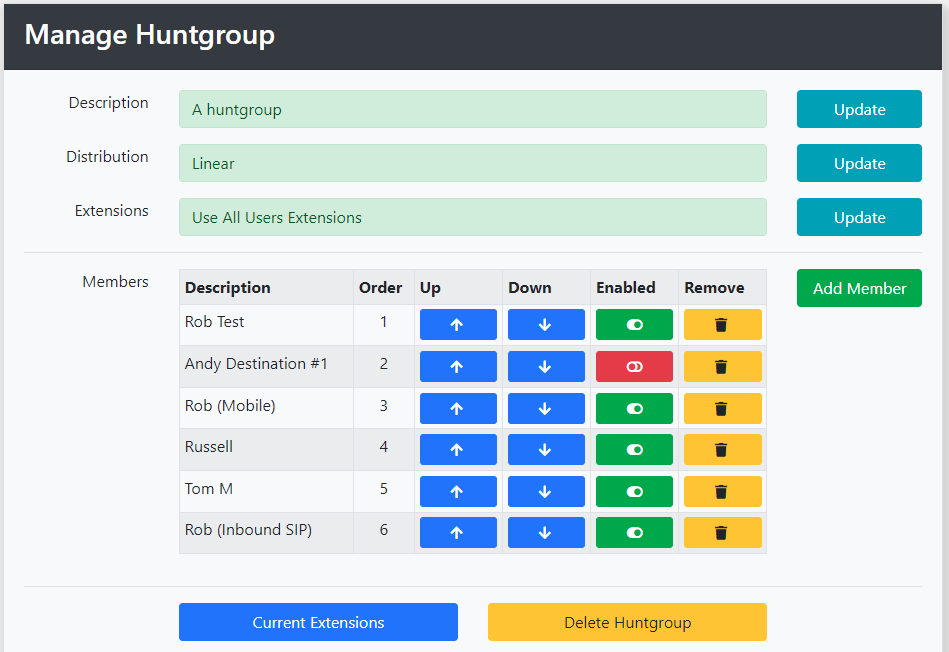
Task: Delete Andy Destination #1 member
Action: 723,366
